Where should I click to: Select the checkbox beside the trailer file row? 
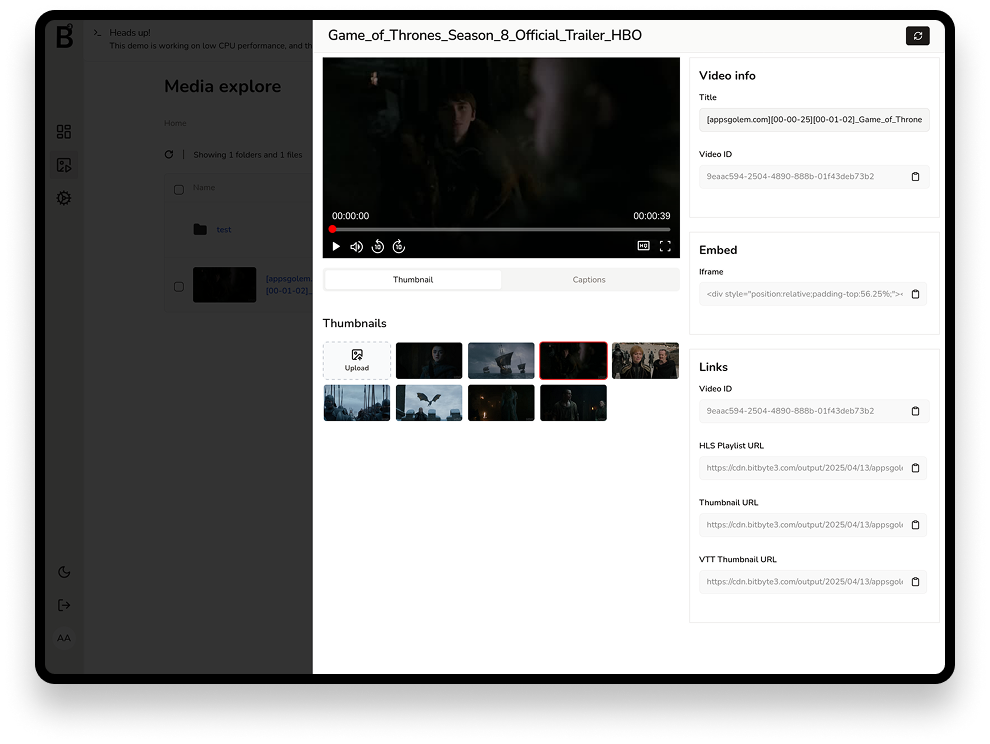click(x=179, y=286)
